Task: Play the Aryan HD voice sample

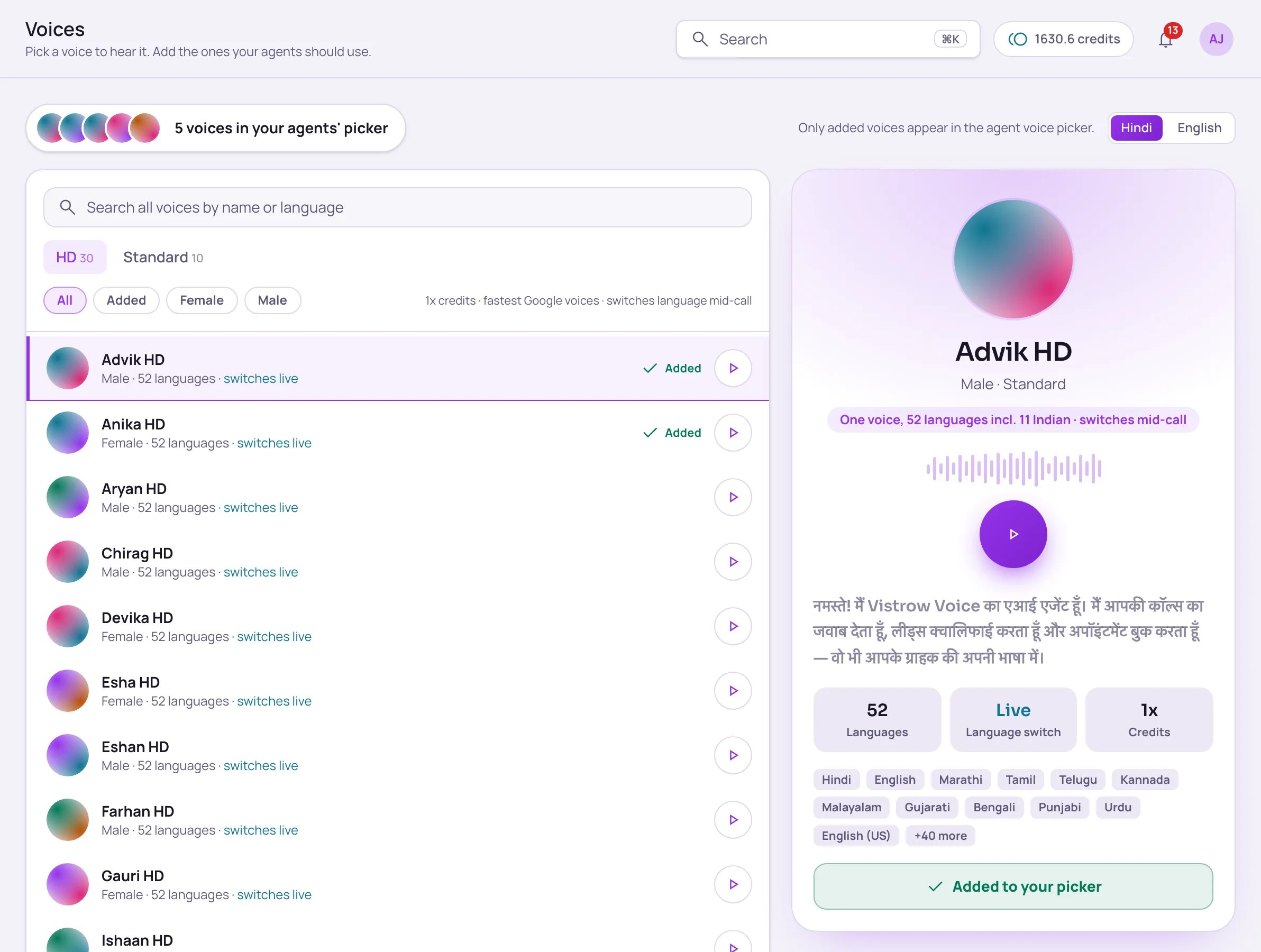Action: click(733, 497)
